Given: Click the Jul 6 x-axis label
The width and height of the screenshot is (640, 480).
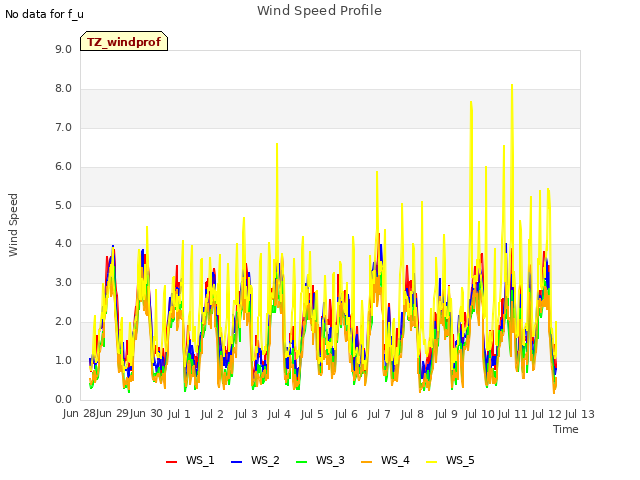Looking at the screenshot, I should pos(346,414).
